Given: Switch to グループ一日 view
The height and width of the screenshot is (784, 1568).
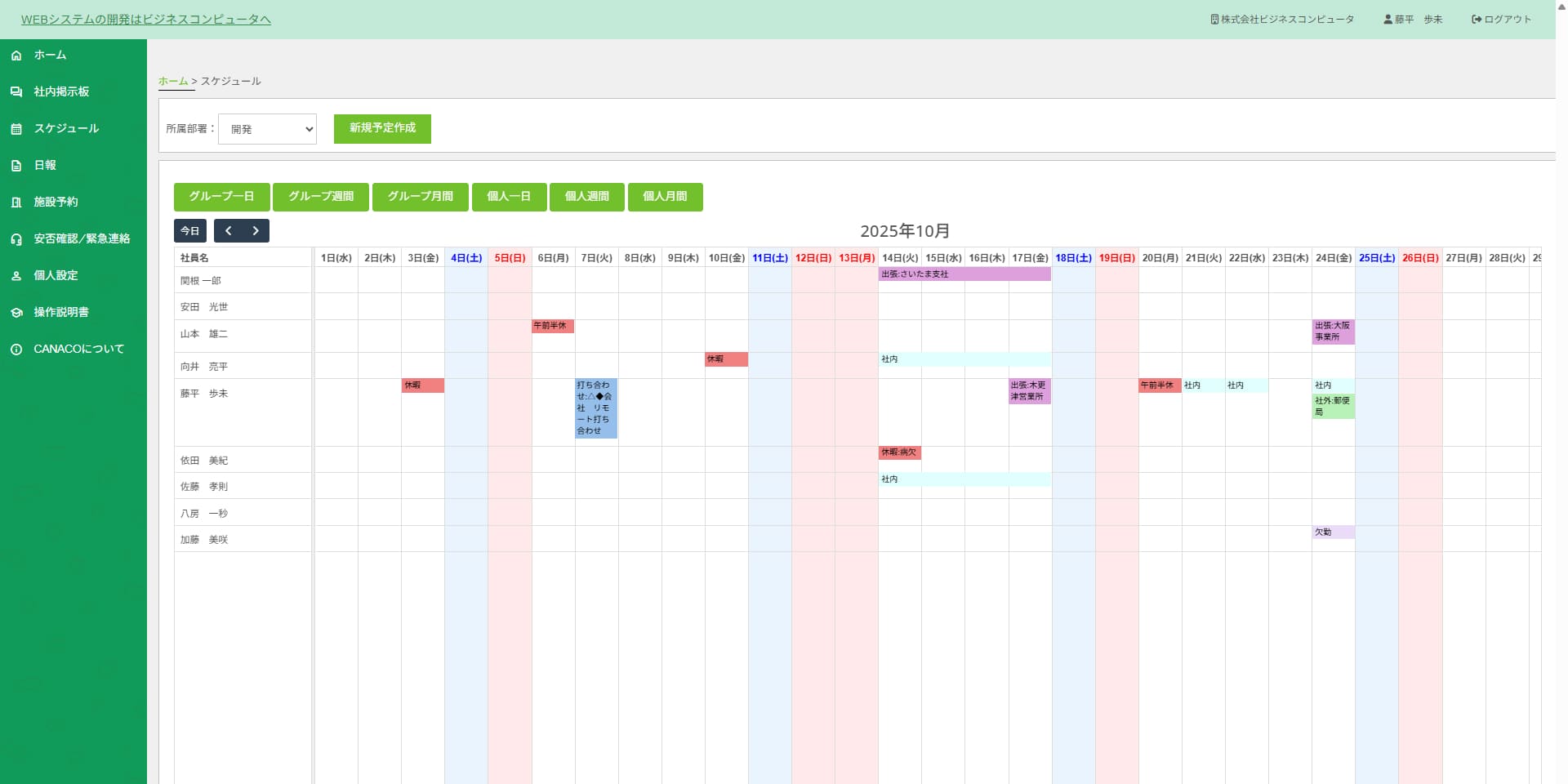Looking at the screenshot, I should click(221, 197).
